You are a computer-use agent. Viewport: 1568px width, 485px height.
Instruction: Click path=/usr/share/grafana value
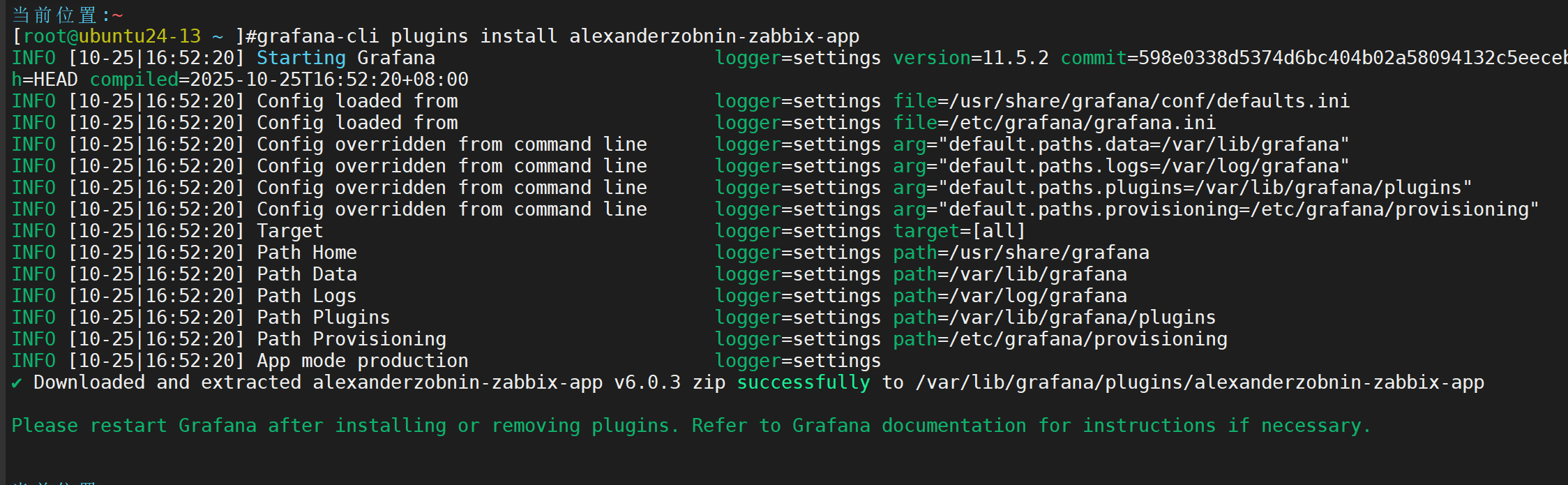tap(1021, 253)
